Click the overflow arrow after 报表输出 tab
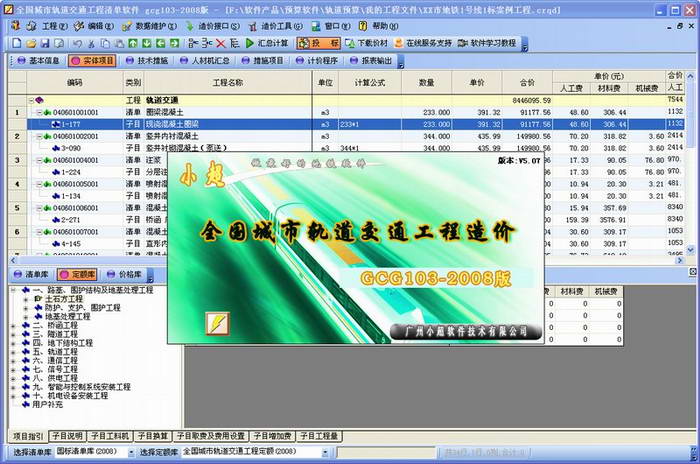 (x=400, y=62)
